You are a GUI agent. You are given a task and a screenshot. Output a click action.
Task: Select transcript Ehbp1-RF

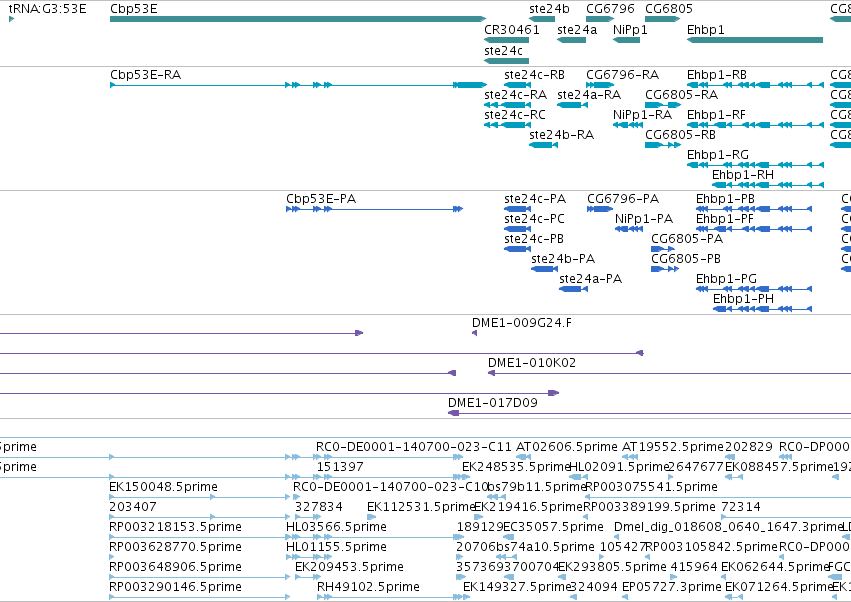[755, 125]
